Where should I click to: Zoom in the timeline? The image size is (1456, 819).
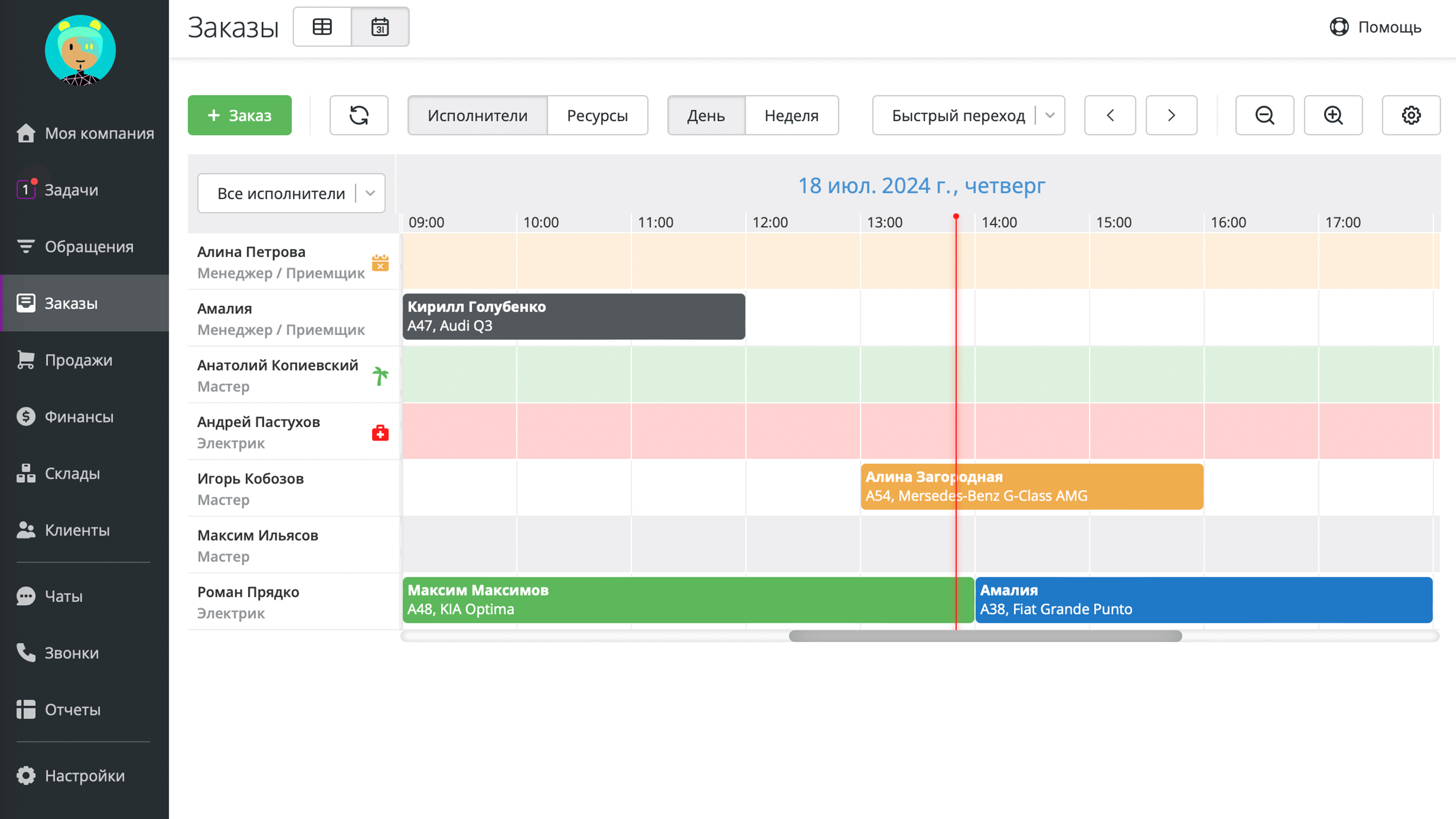[x=1333, y=115]
